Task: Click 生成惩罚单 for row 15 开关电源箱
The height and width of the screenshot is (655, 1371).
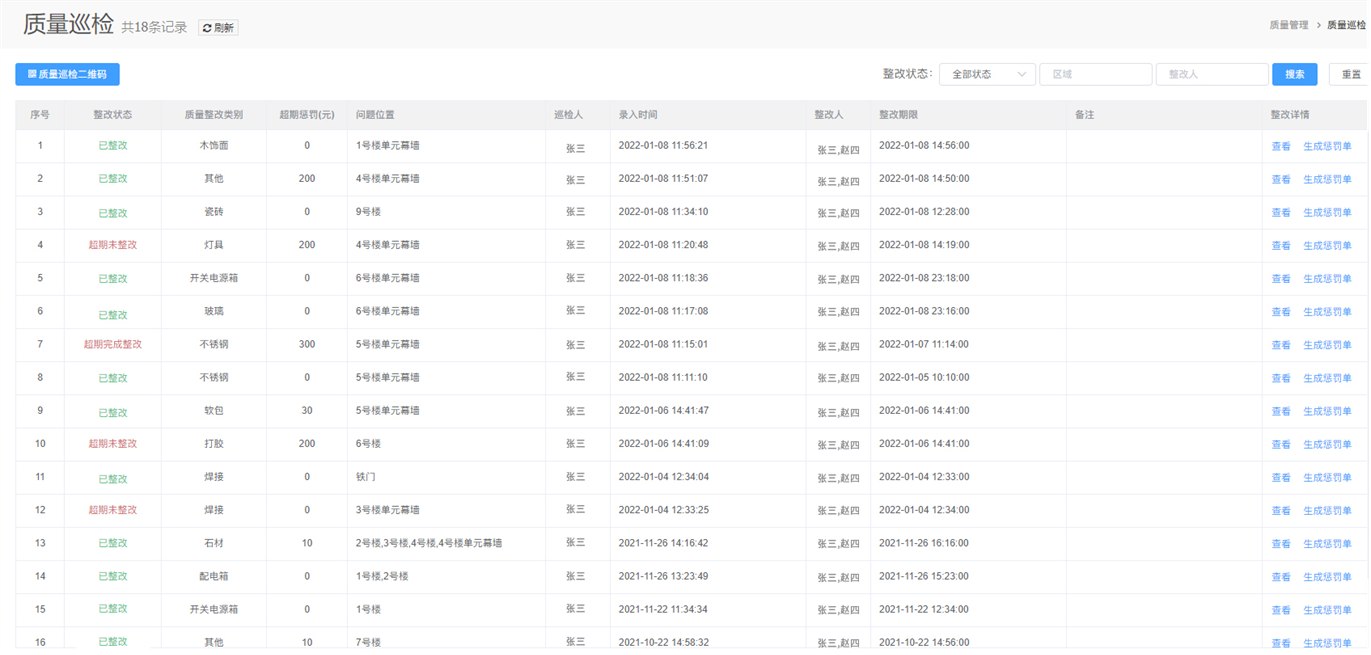Action: (x=1327, y=610)
